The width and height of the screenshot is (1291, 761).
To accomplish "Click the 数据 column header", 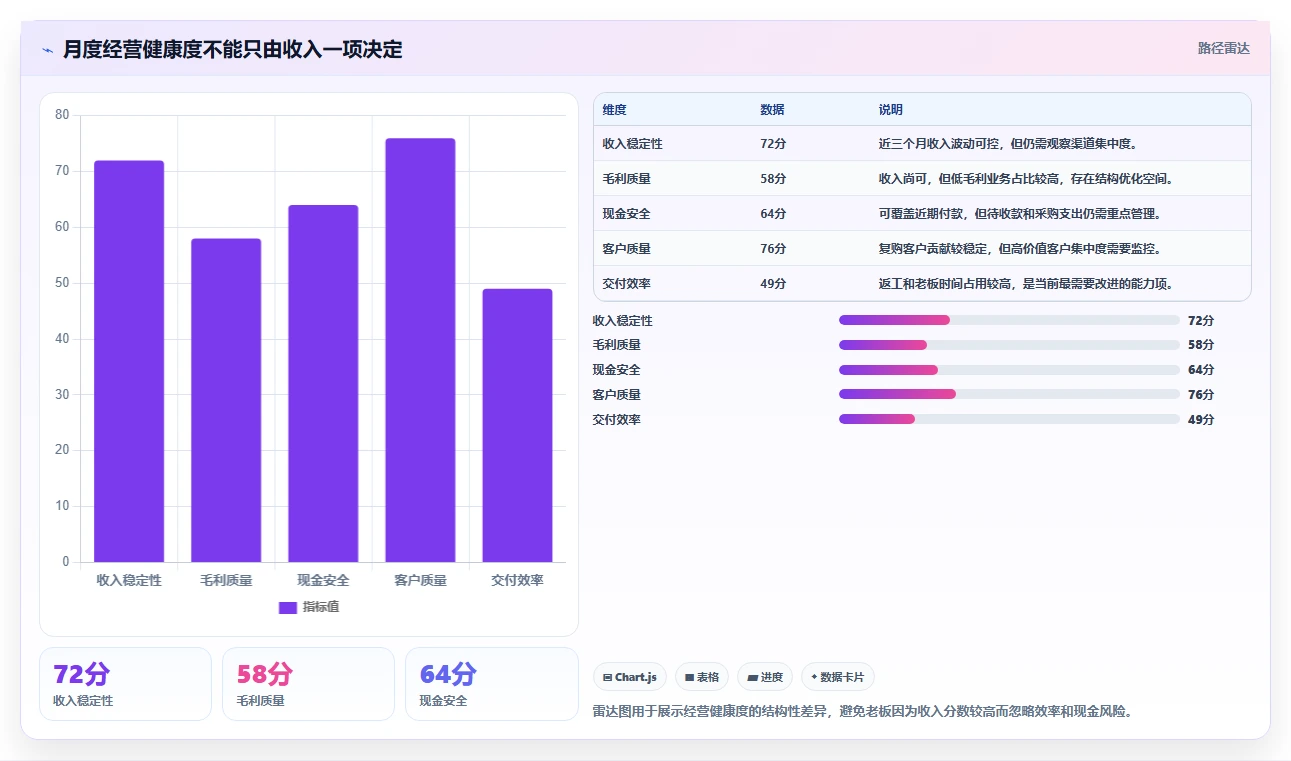I will click(x=772, y=110).
